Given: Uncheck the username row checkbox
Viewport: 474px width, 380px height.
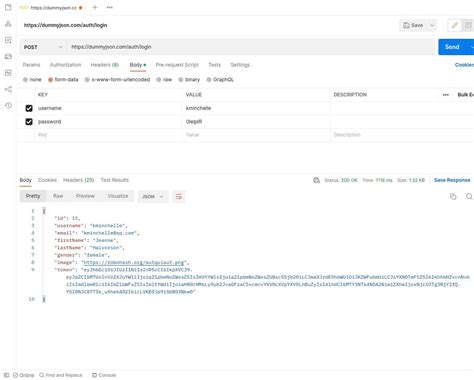Looking at the screenshot, I should (x=29, y=108).
